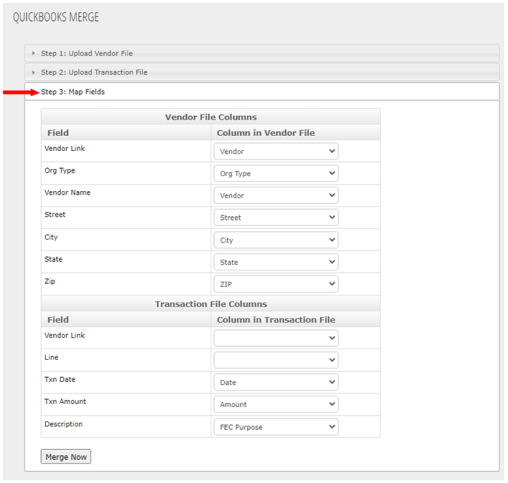The height and width of the screenshot is (483, 508).
Task: Open the Txn Date dropdown showing Date
Action: tap(276, 382)
